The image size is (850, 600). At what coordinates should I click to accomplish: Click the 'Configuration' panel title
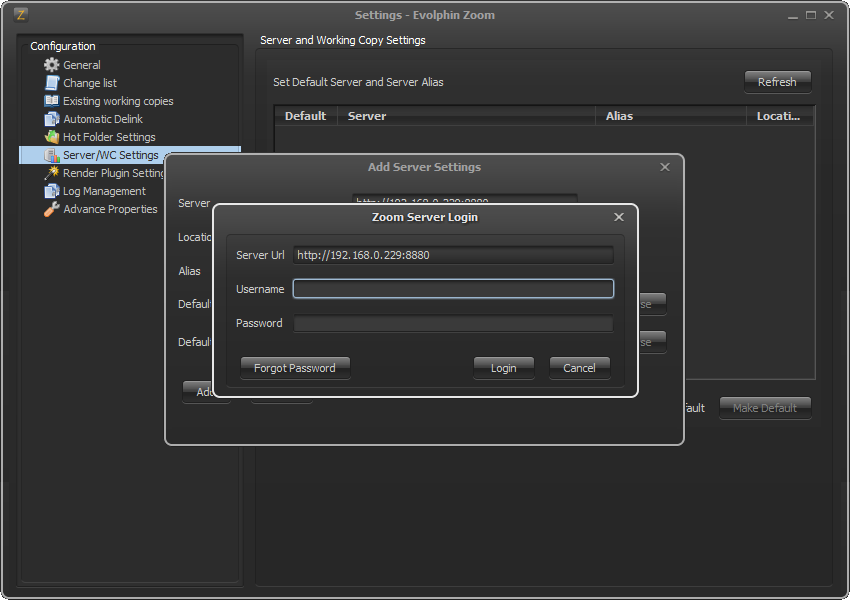(63, 46)
